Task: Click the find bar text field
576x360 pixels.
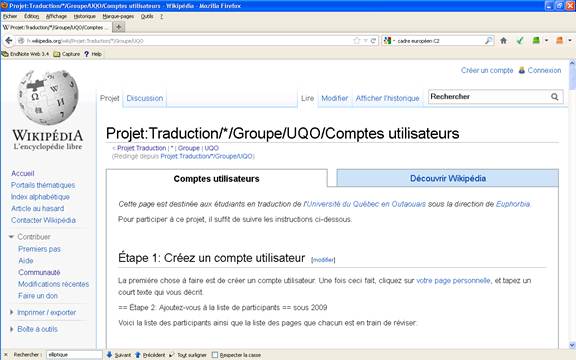Action: 74,355
